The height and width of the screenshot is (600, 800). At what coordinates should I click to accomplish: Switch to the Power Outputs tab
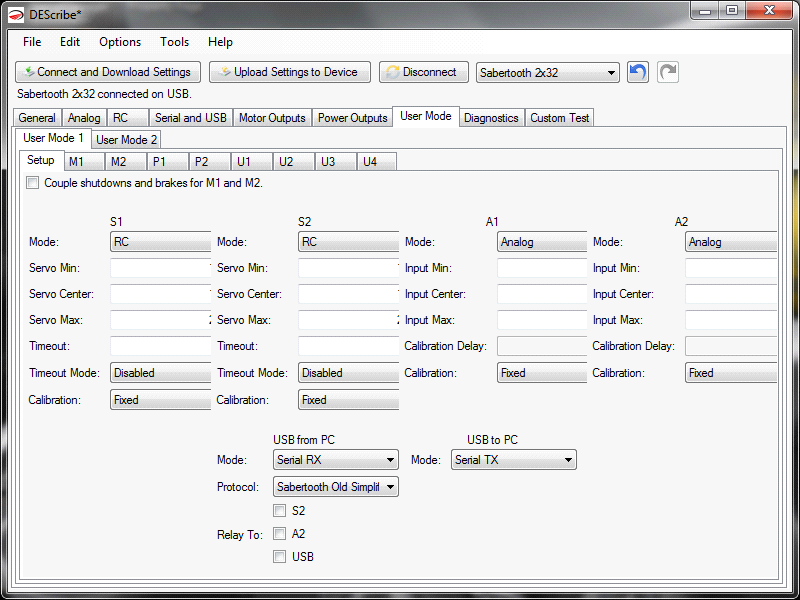click(353, 118)
